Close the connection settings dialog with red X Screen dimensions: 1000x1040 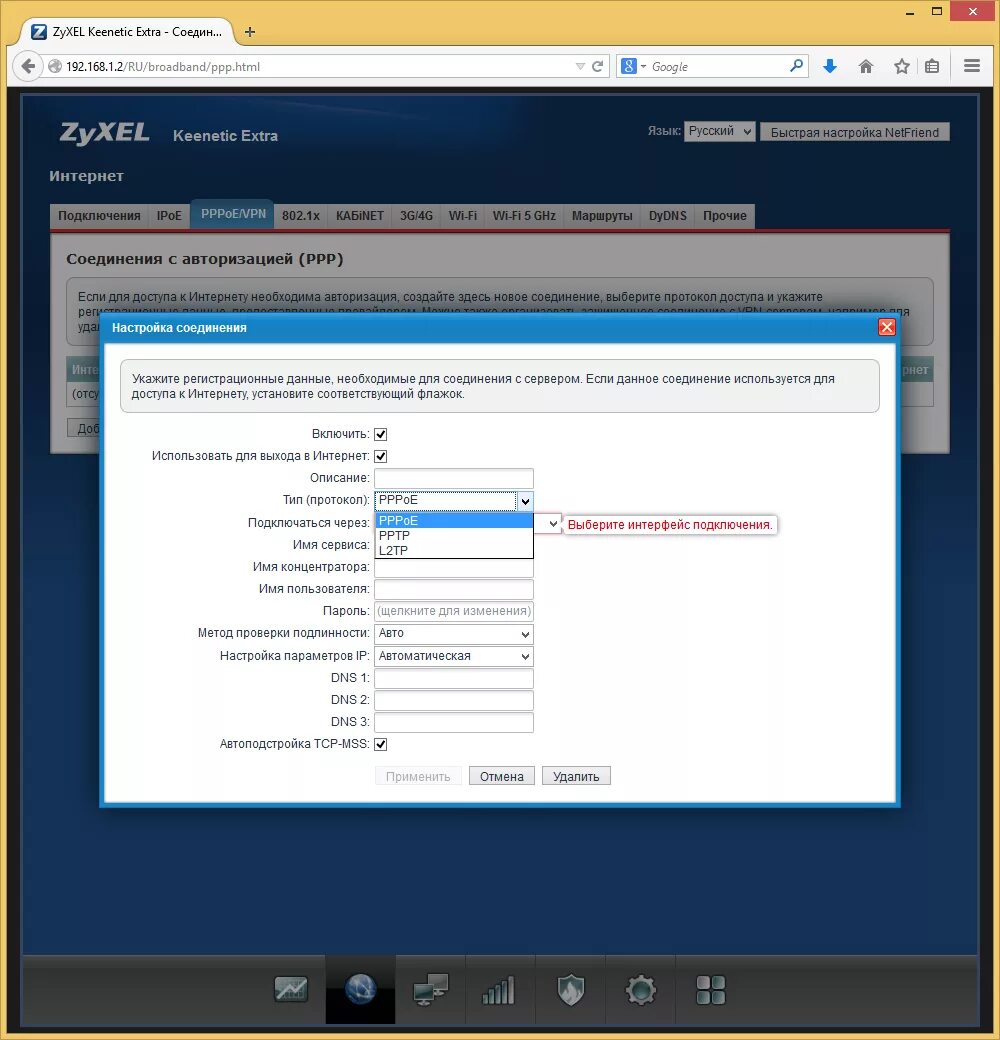coord(887,327)
